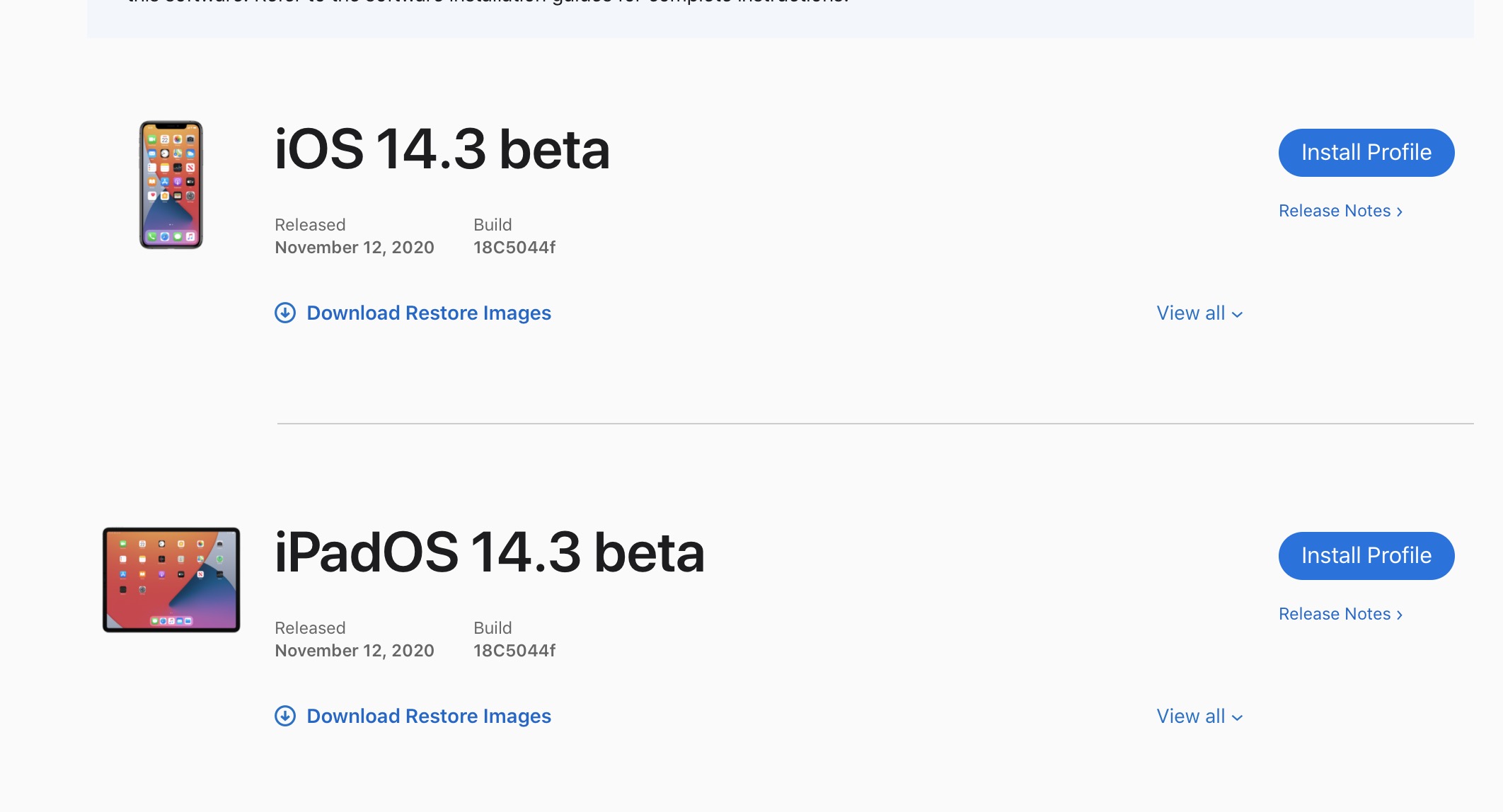The height and width of the screenshot is (812, 1503).
Task: Click release date November 12, 2020 for iPadOS
Action: (x=355, y=651)
